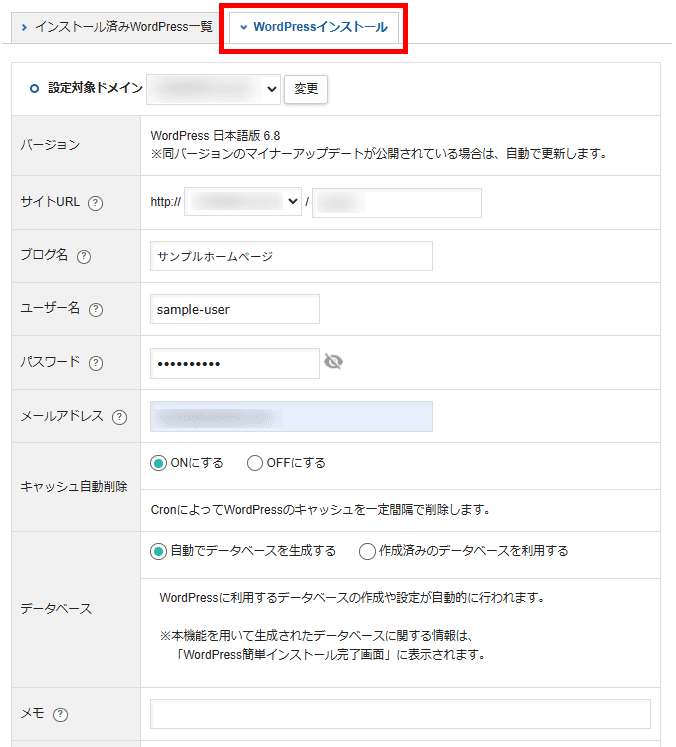Viewport: 676px width, 747px height.
Task: Switch to インストール済みWordPress一覧 tab
Action: tap(117, 27)
